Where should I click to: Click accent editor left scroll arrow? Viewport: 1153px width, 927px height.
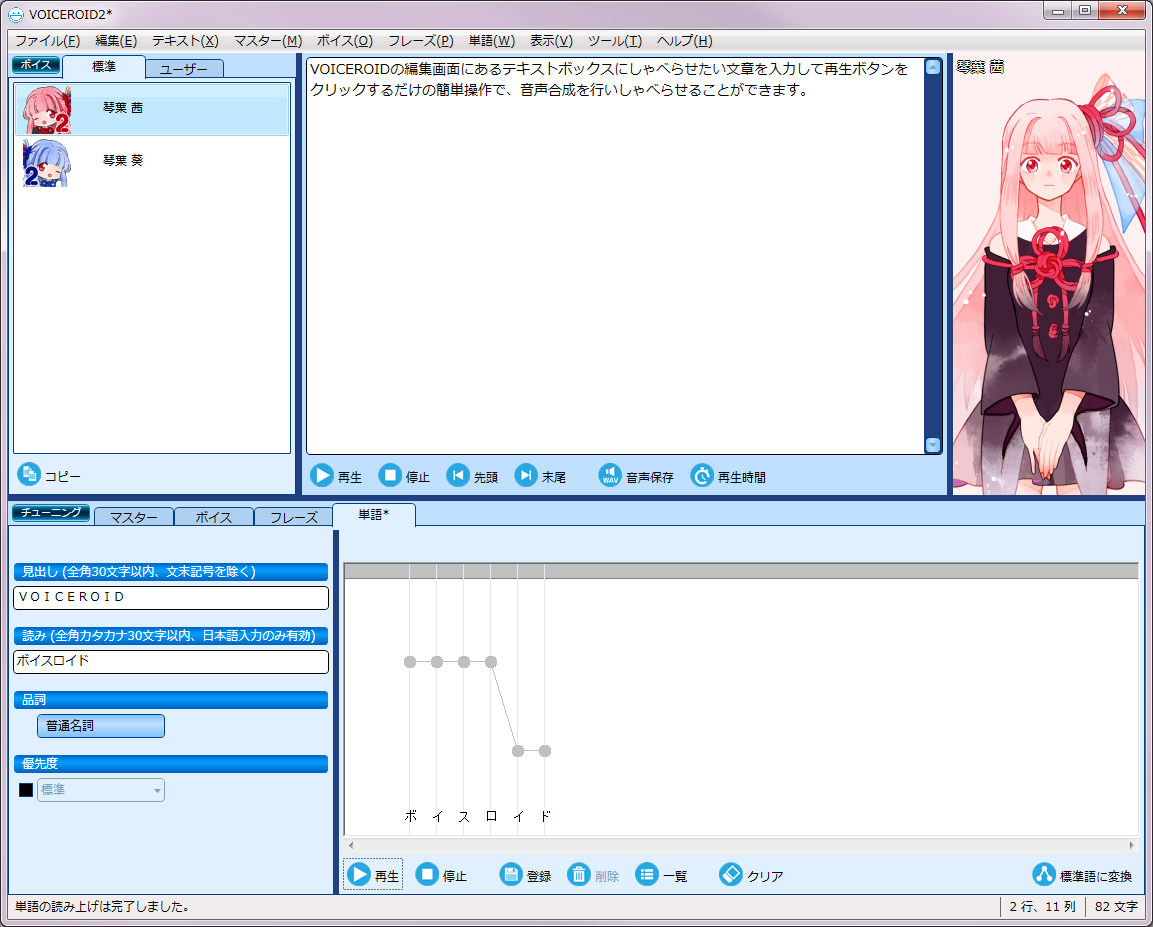[x=351, y=845]
